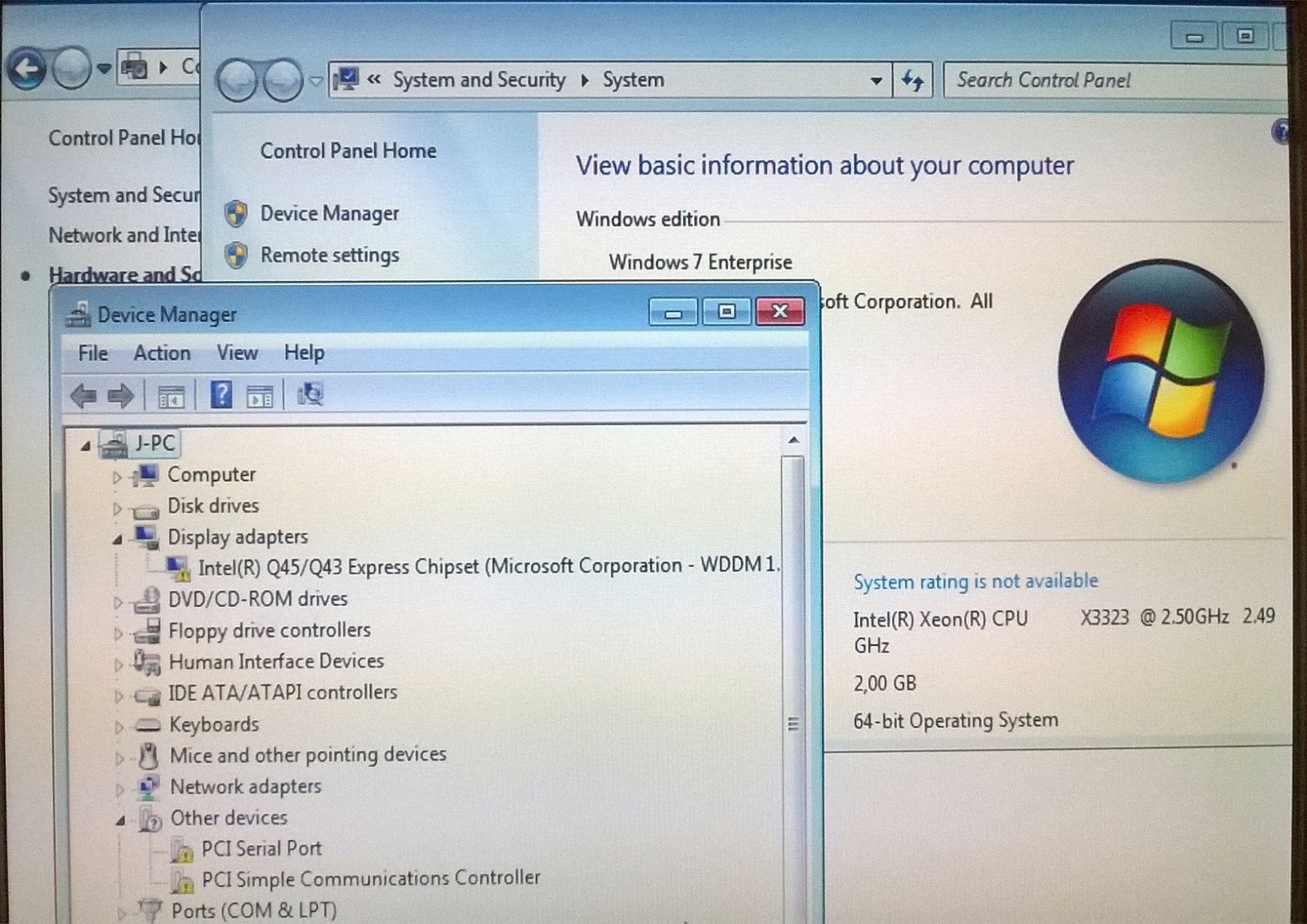
Task: Click the device tree scrollbar thumb
Action: [x=792, y=690]
